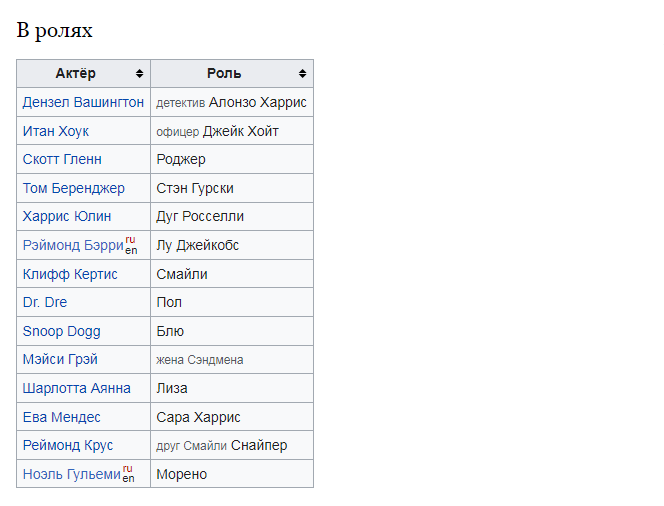The height and width of the screenshot is (506, 664).
Task: Open the Том Беренджер actor page
Action: (x=74, y=188)
